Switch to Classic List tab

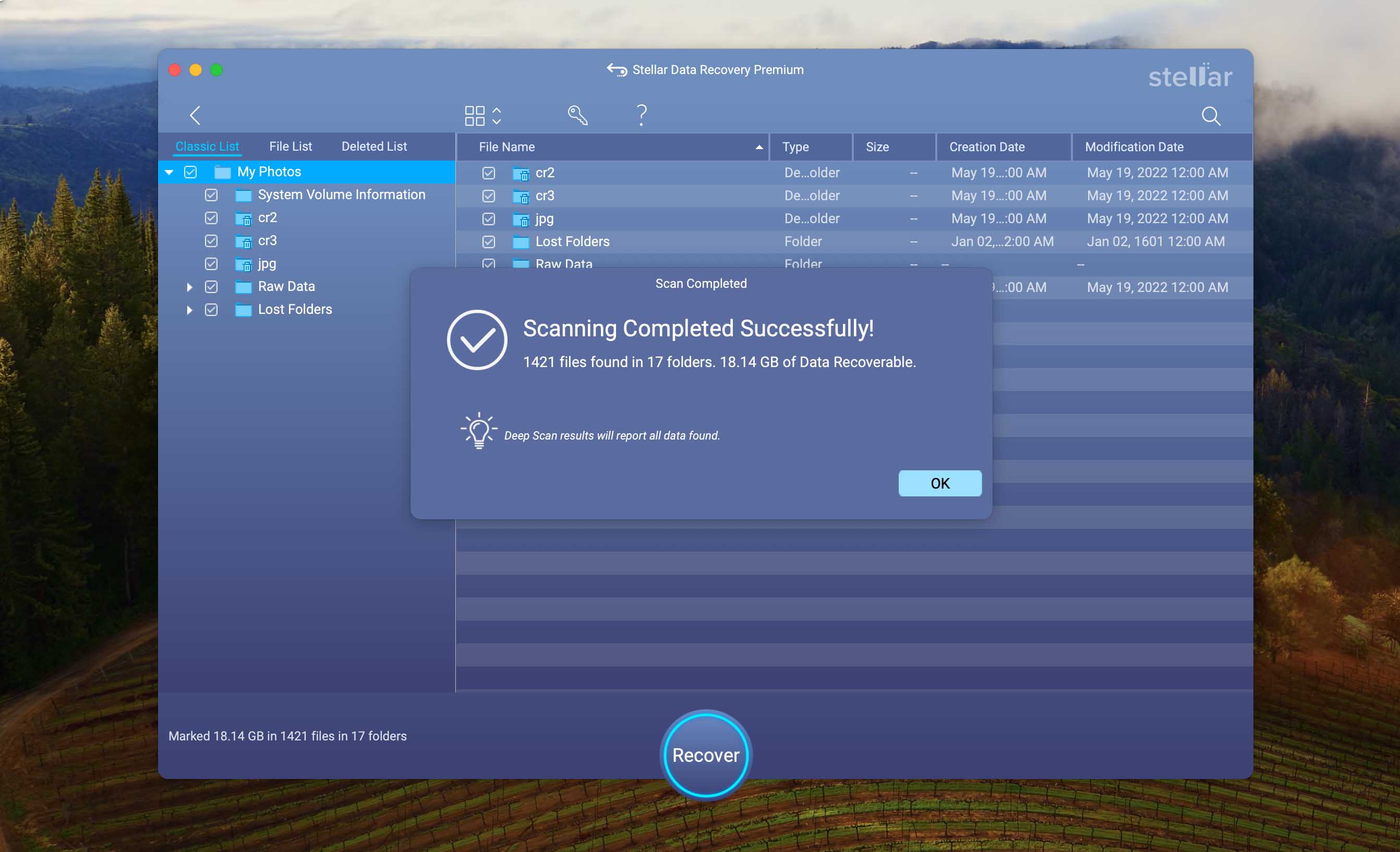(x=207, y=146)
